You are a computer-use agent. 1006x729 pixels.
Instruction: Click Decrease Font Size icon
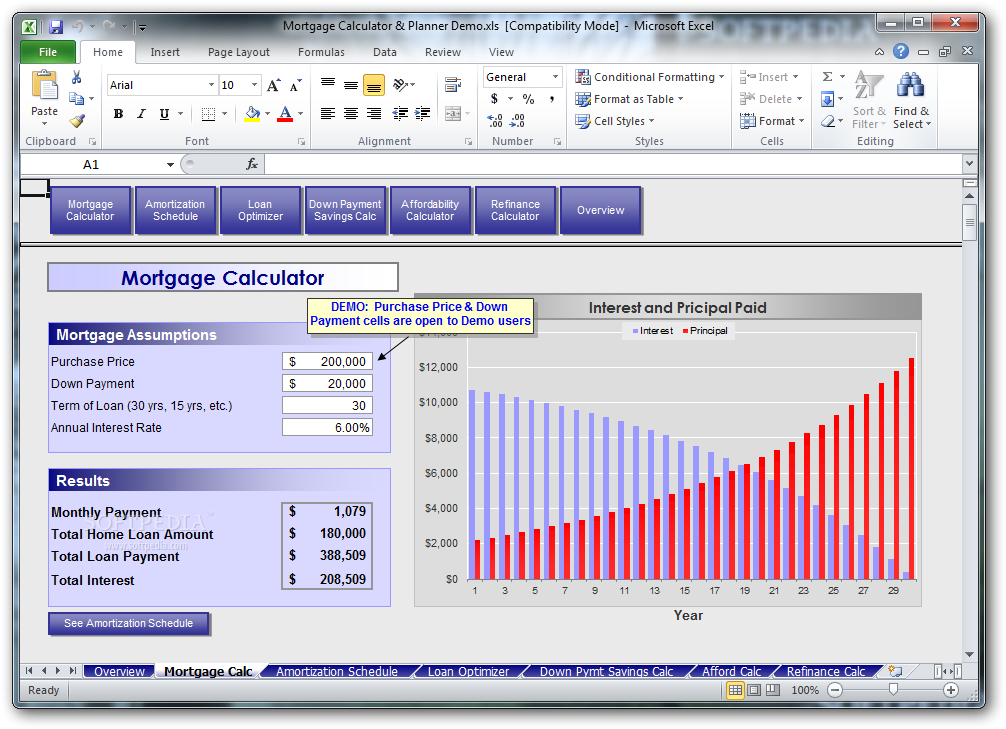295,85
